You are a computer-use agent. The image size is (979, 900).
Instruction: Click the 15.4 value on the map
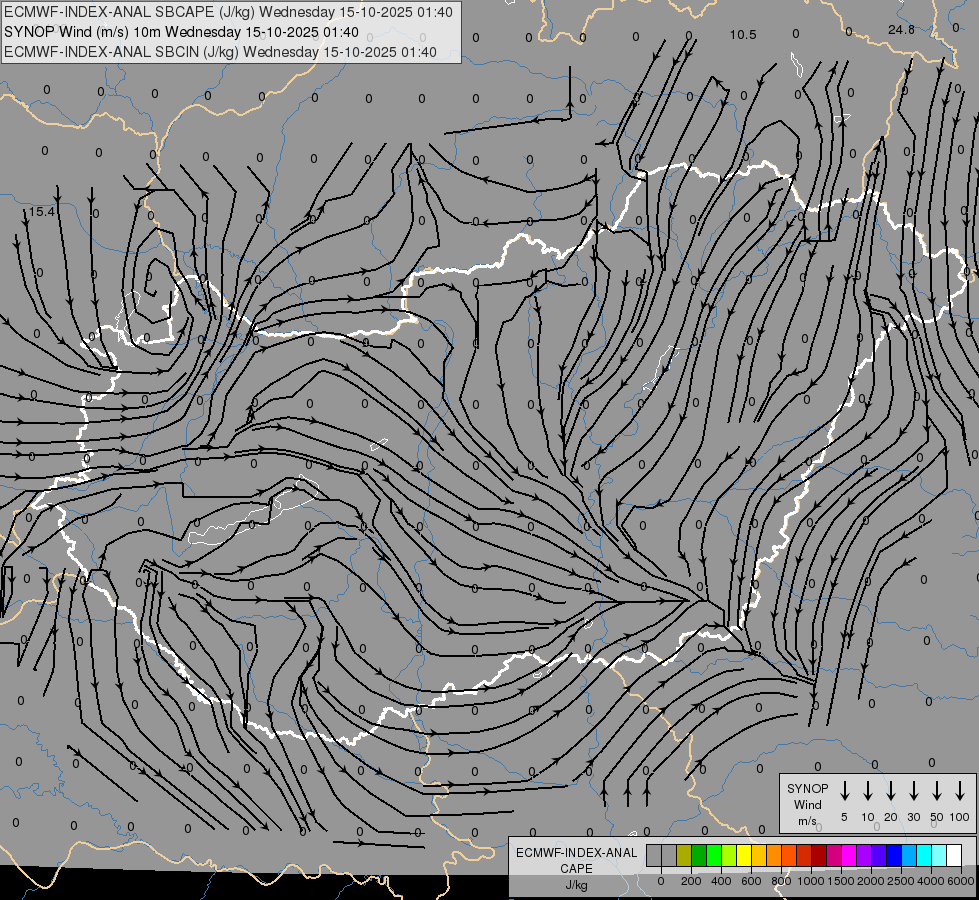coord(41,212)
